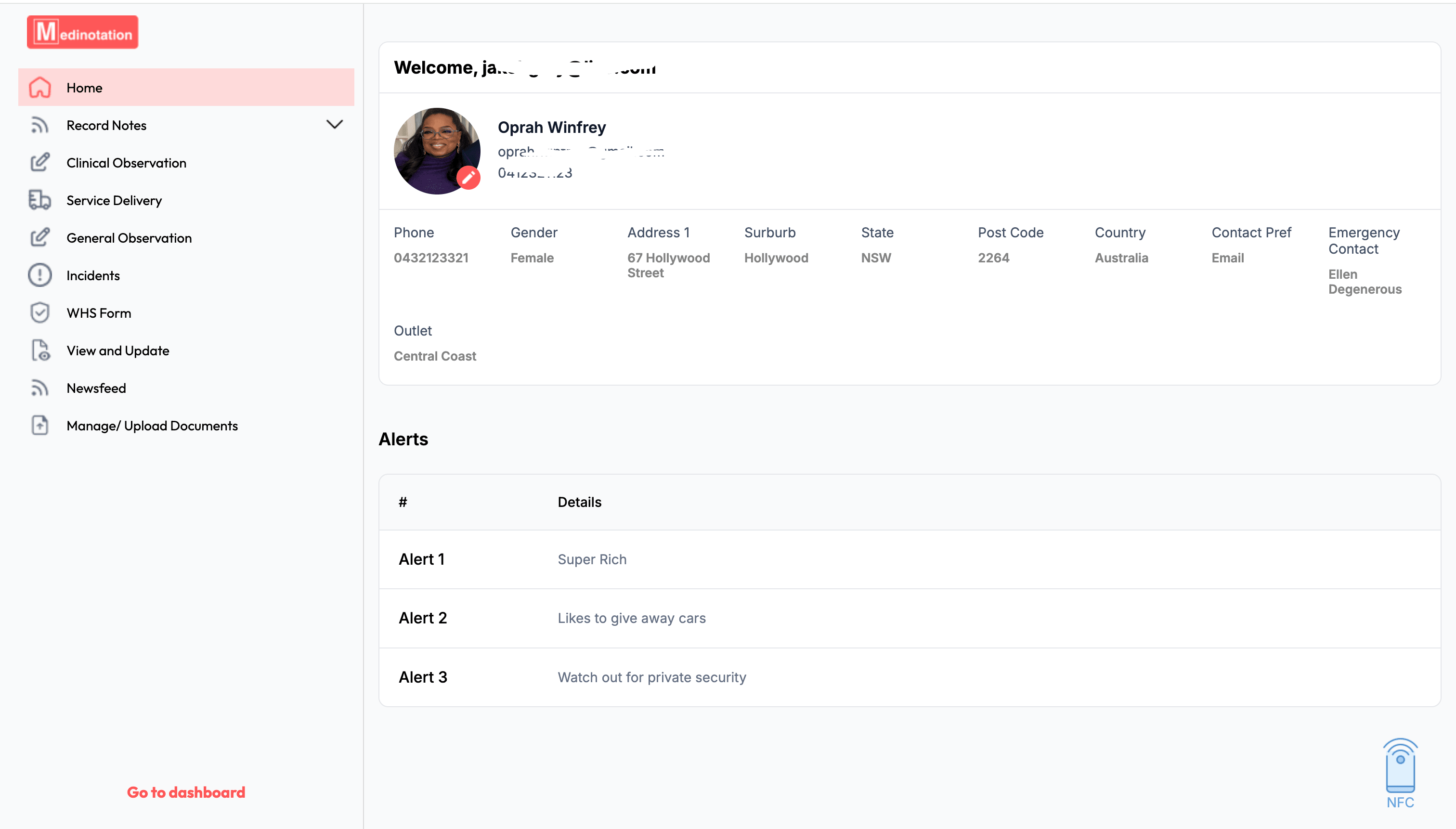Click the Welcome greeting heading

[x=524, y=68]
